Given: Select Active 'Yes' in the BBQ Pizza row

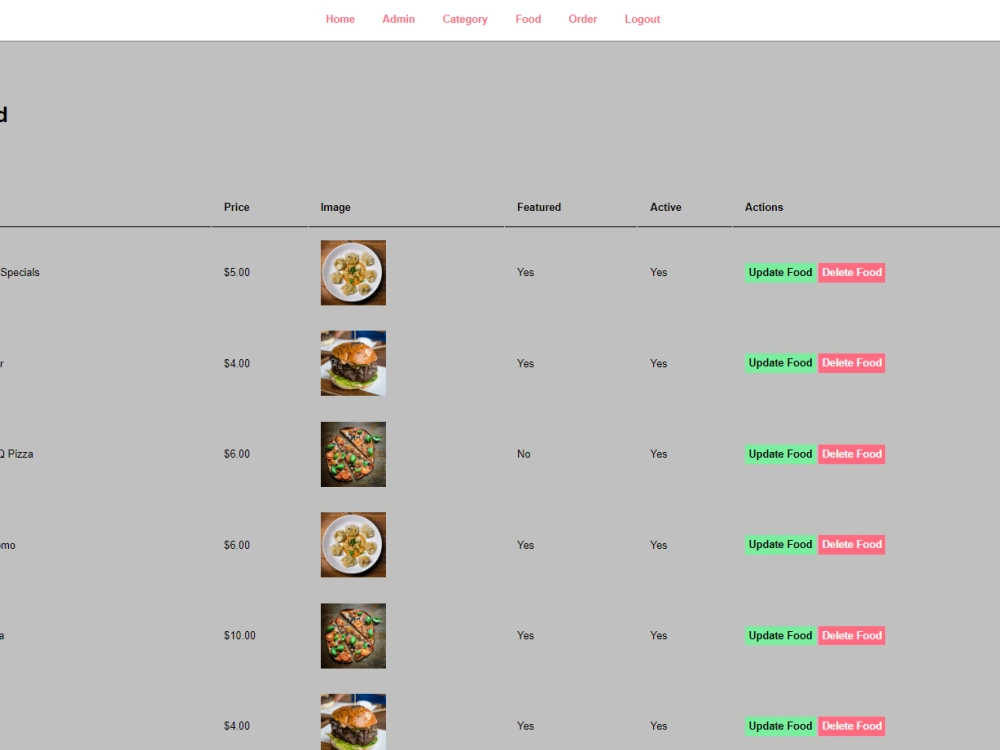Looking at the screenshot, I should (658, 454).
